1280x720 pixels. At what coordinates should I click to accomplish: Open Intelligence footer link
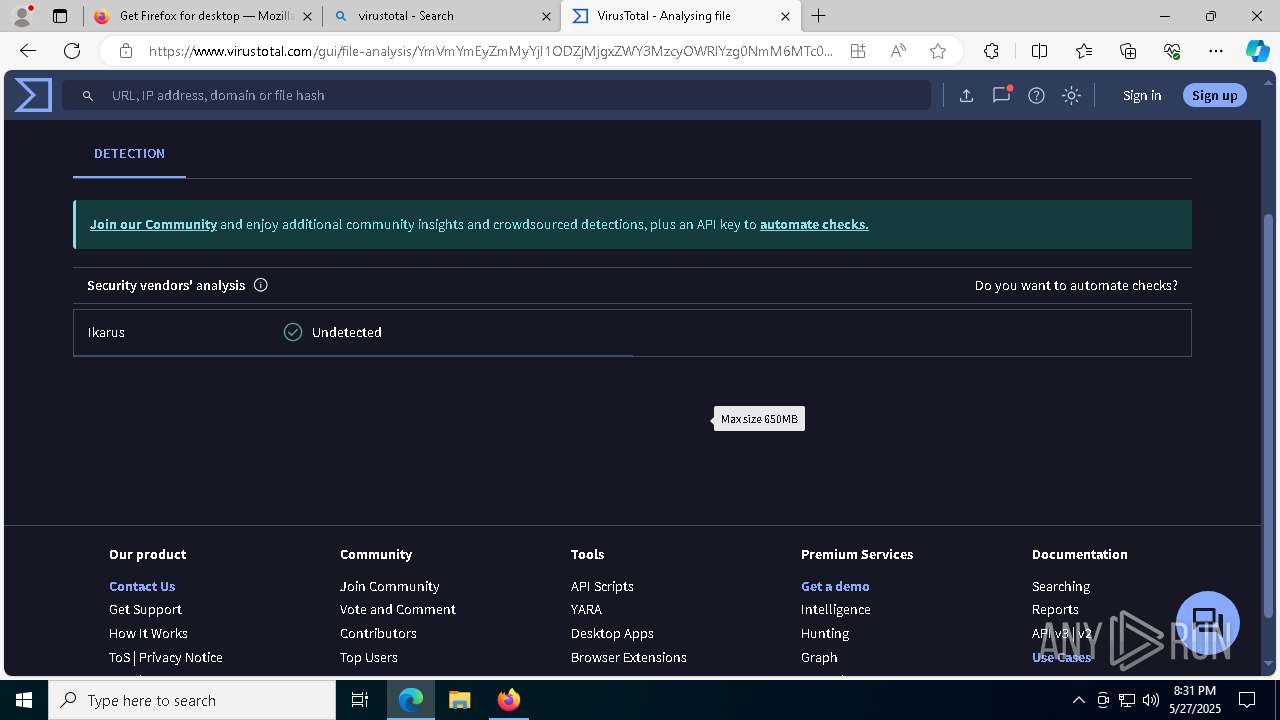(836, 609)
